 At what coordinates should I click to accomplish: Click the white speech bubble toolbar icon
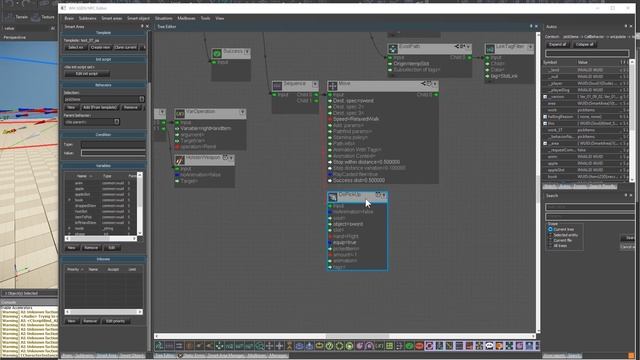coord(489,346)
